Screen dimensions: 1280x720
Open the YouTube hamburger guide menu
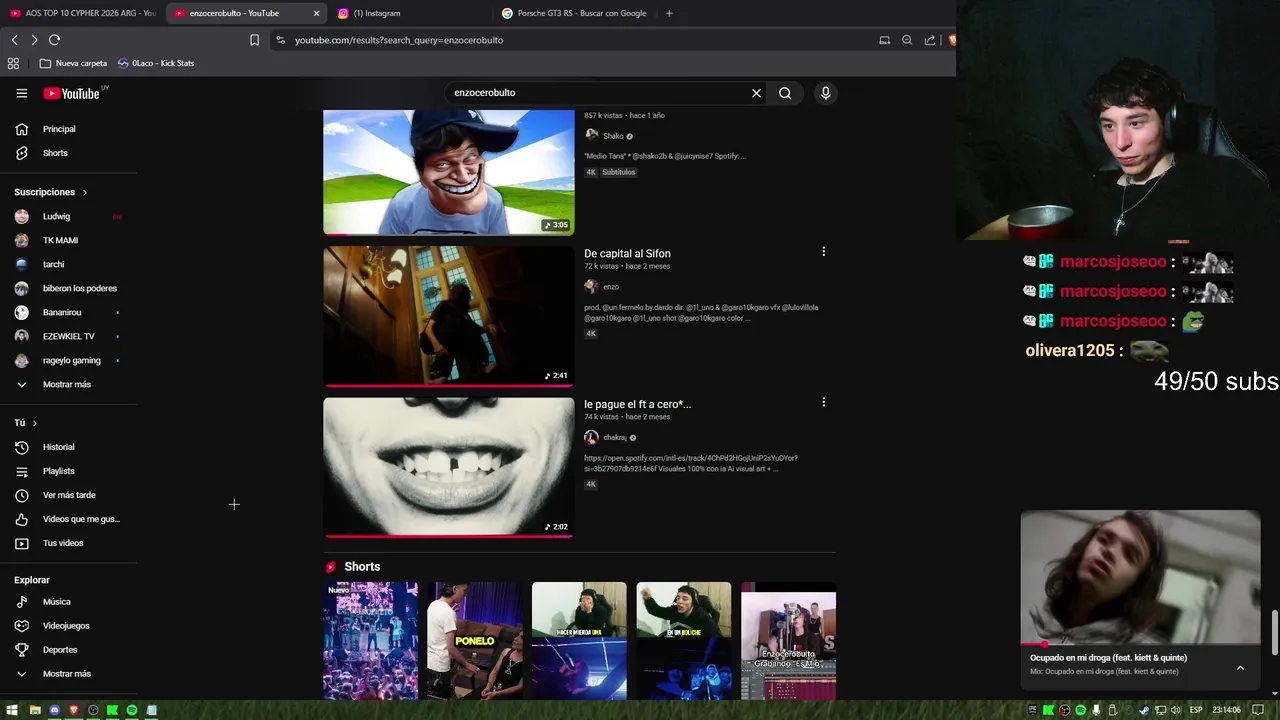(x=22, y=93)
